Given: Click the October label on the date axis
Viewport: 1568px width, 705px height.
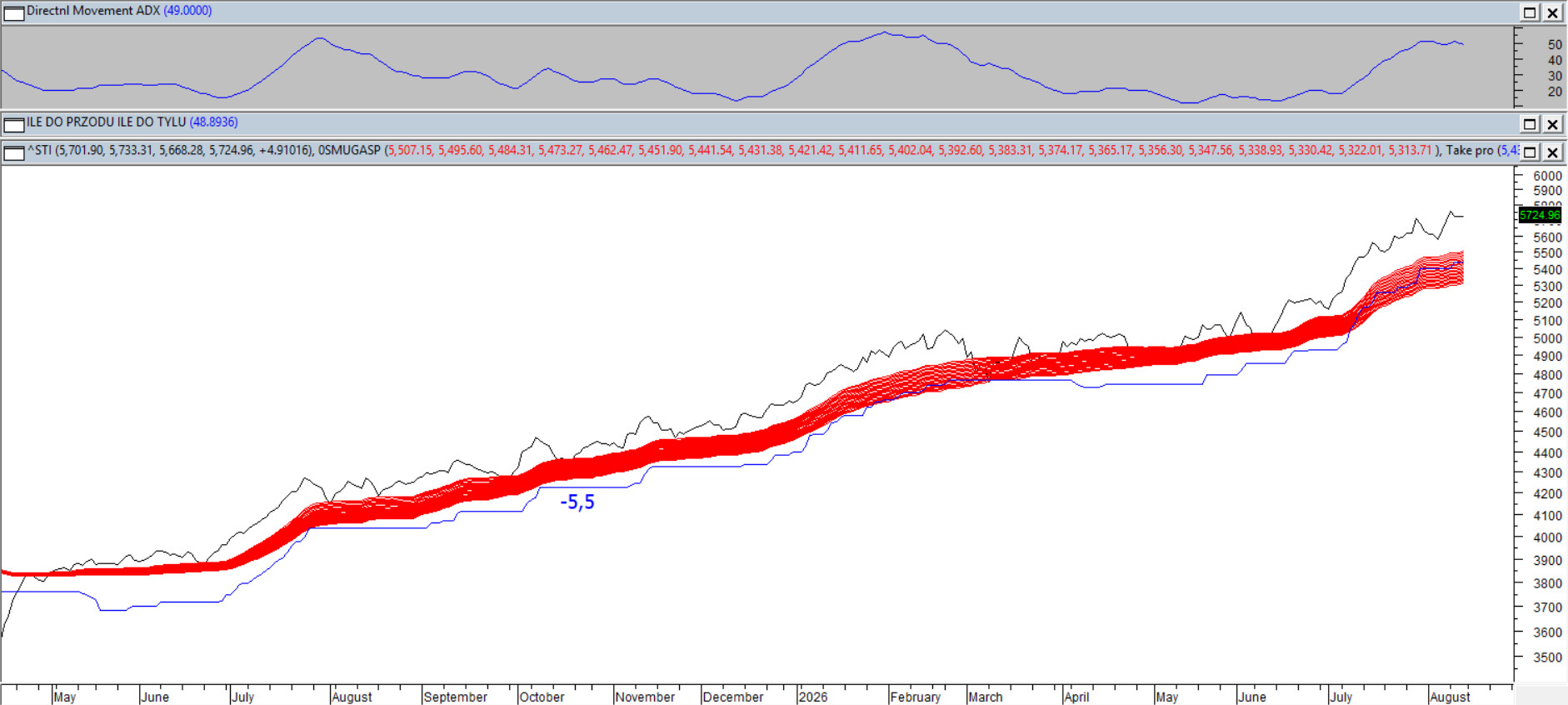Looking at the screenshot, I should [x=542, y=697].
